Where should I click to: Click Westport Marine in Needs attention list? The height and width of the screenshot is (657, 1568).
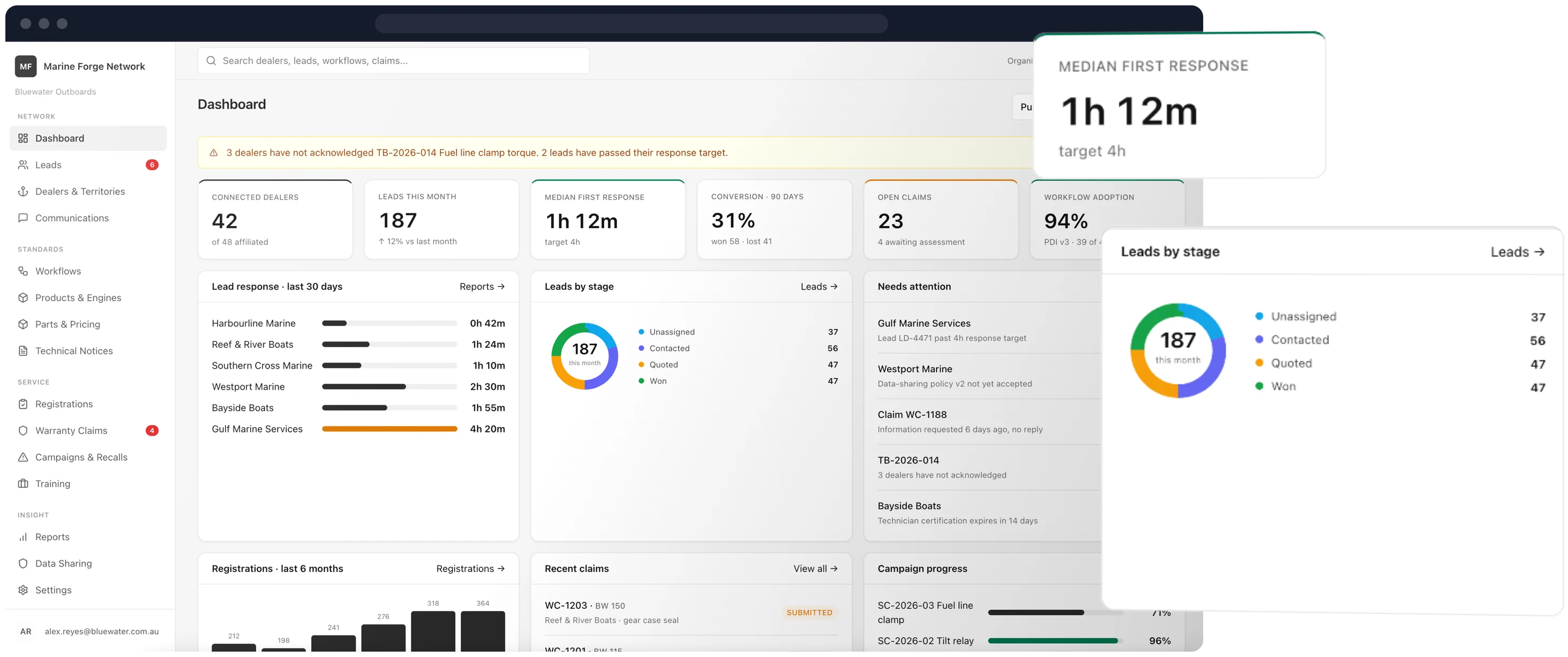pos(914,369)
